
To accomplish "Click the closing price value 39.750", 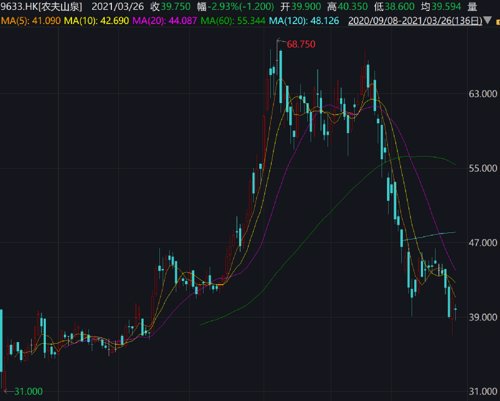I will click(x=176, y=6).
